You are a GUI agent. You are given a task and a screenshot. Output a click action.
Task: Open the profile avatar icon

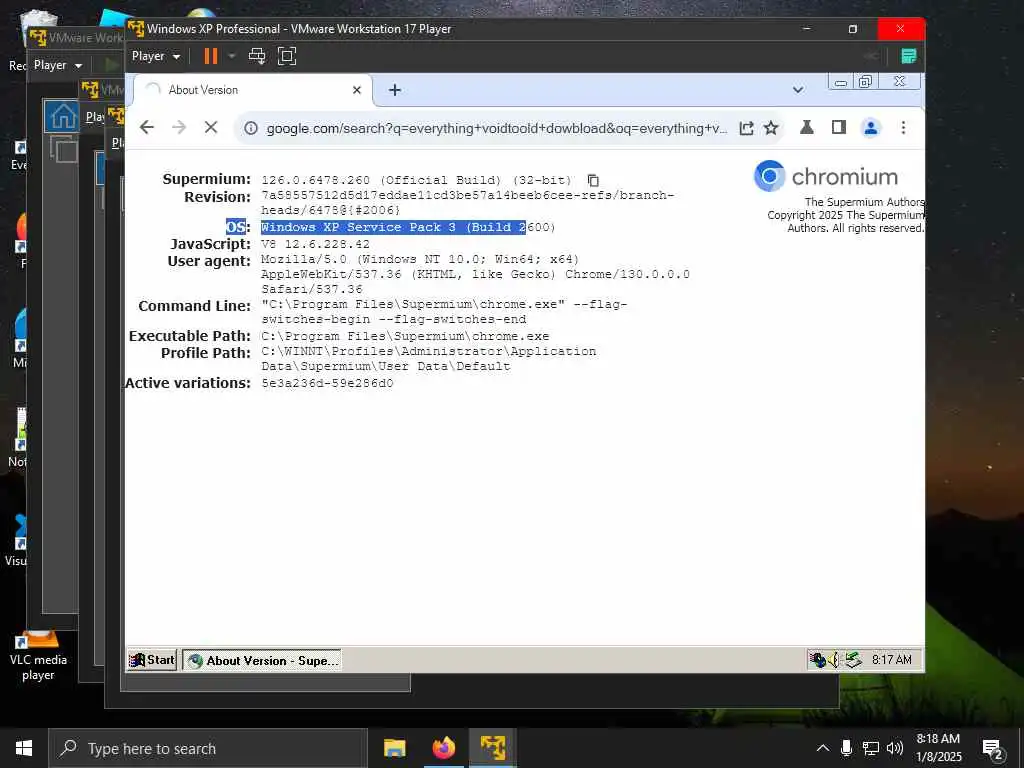click(871, 128)
